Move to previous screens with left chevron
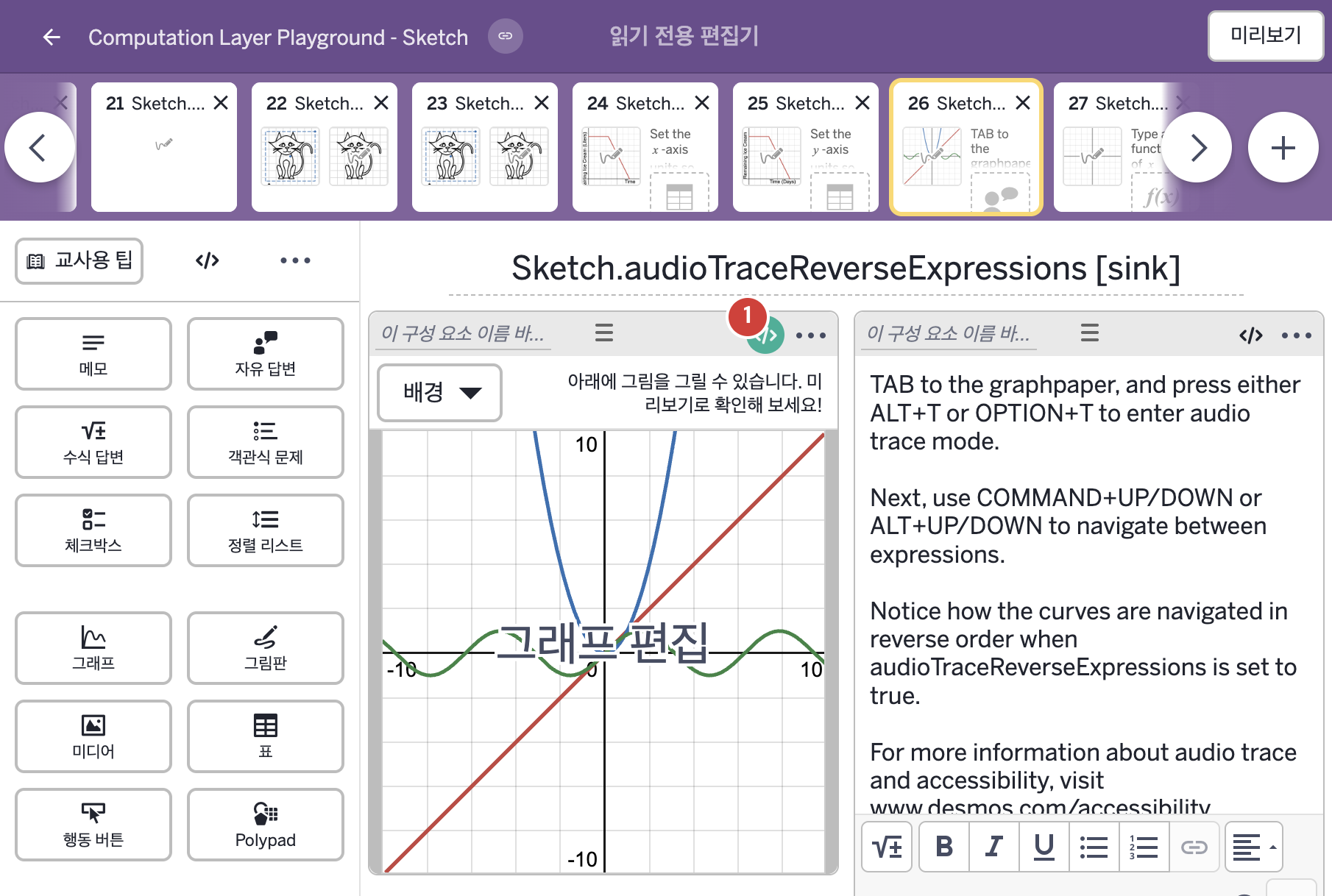 point(39,148)
